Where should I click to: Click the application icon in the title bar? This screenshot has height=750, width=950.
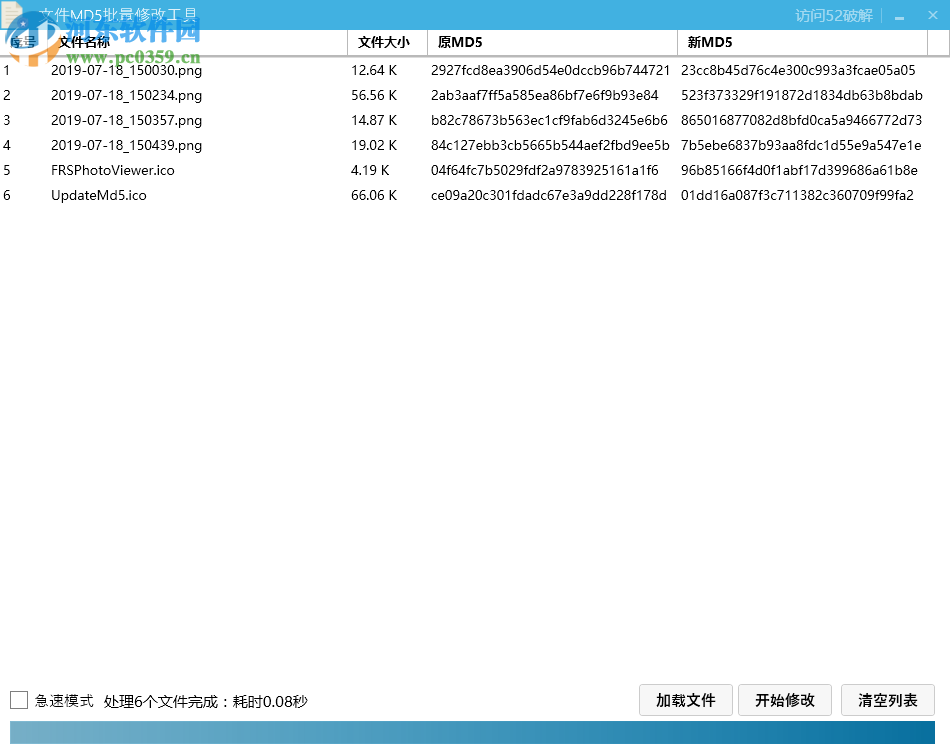click(x=12, y=14)
